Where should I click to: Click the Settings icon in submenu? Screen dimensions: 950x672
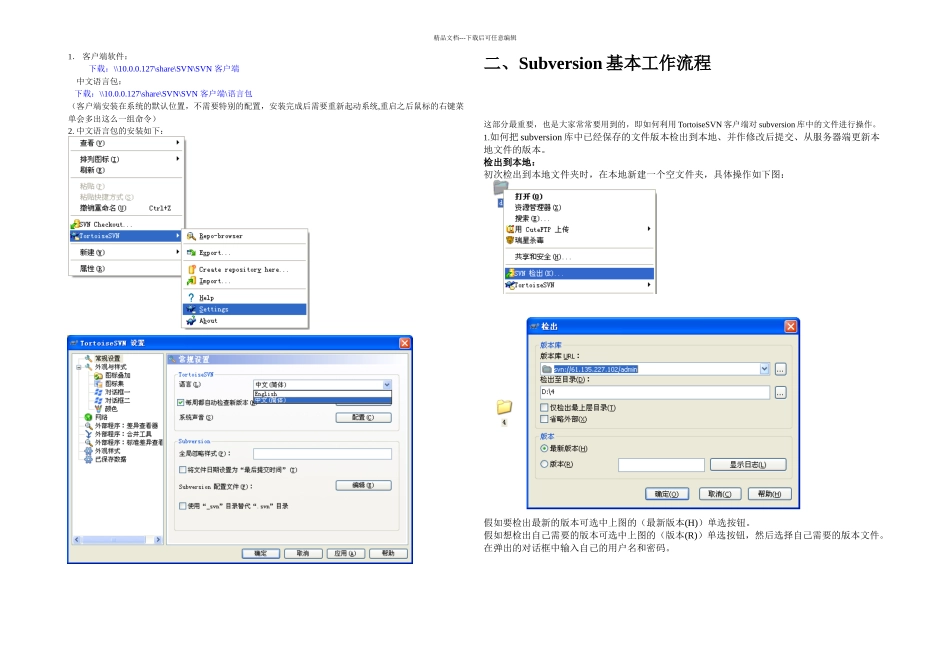pos(191,309)
